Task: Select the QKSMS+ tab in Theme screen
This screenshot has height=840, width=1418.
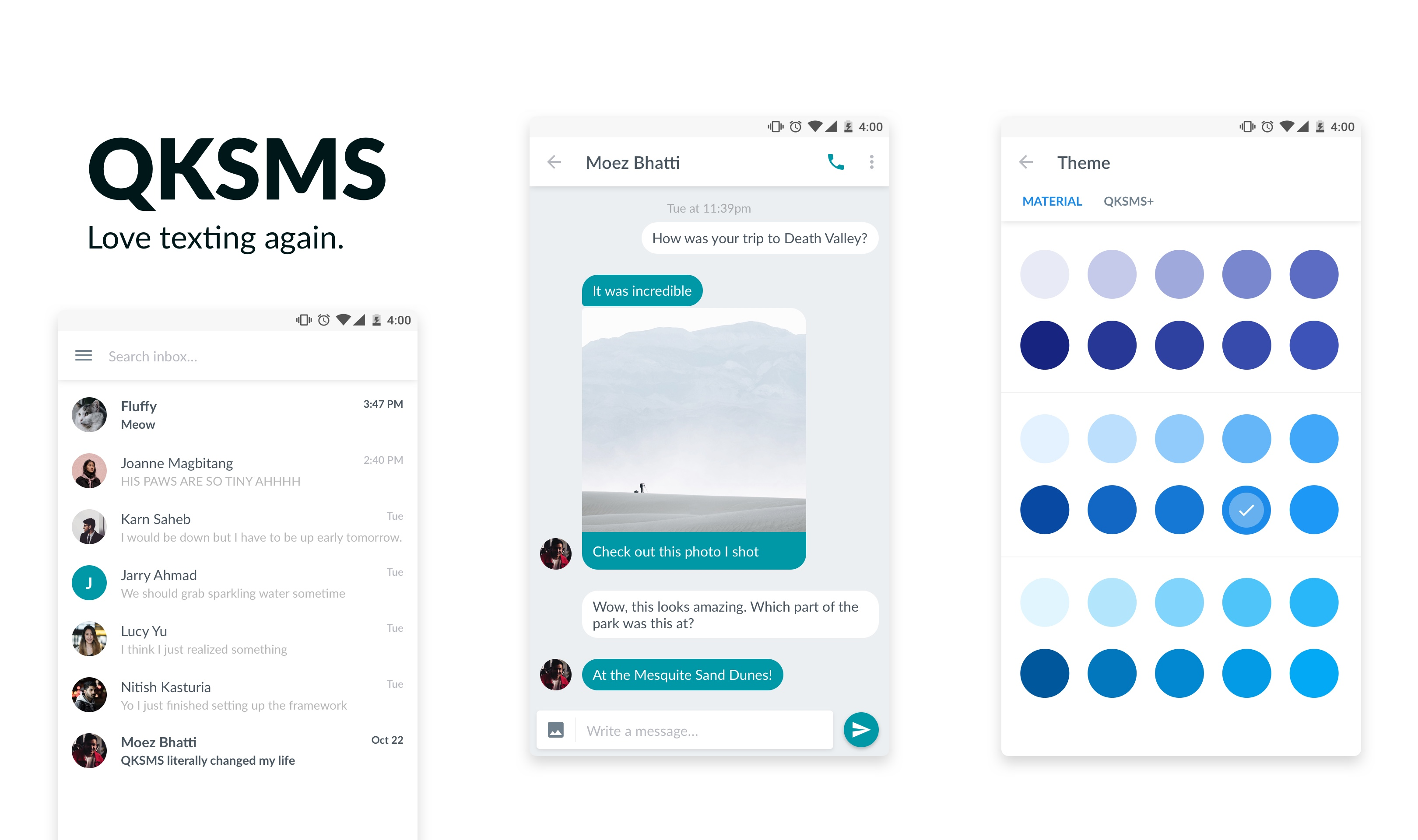Action: (x=1128, y=200)
